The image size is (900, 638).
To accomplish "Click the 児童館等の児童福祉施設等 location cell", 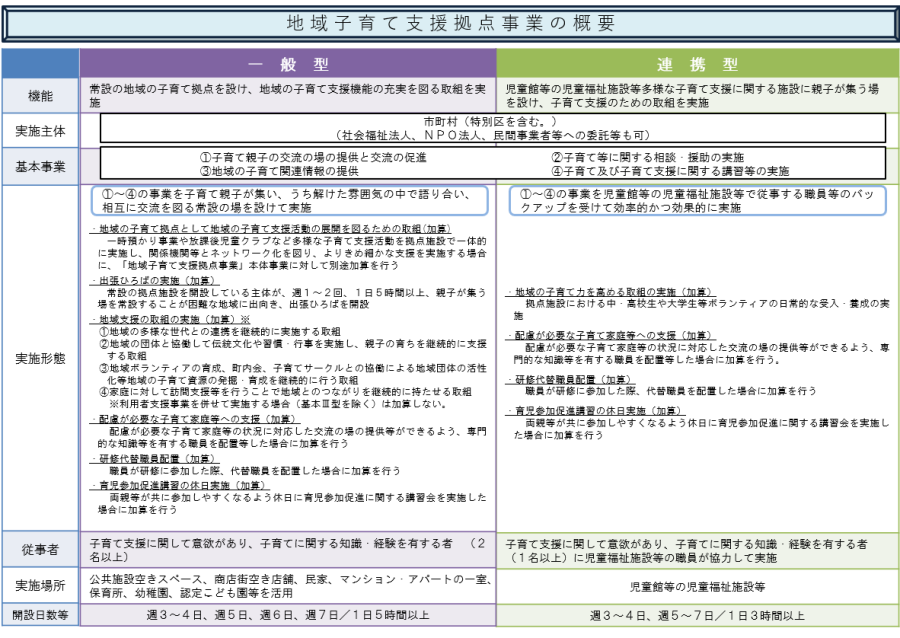I will click(x=698, y=587).
